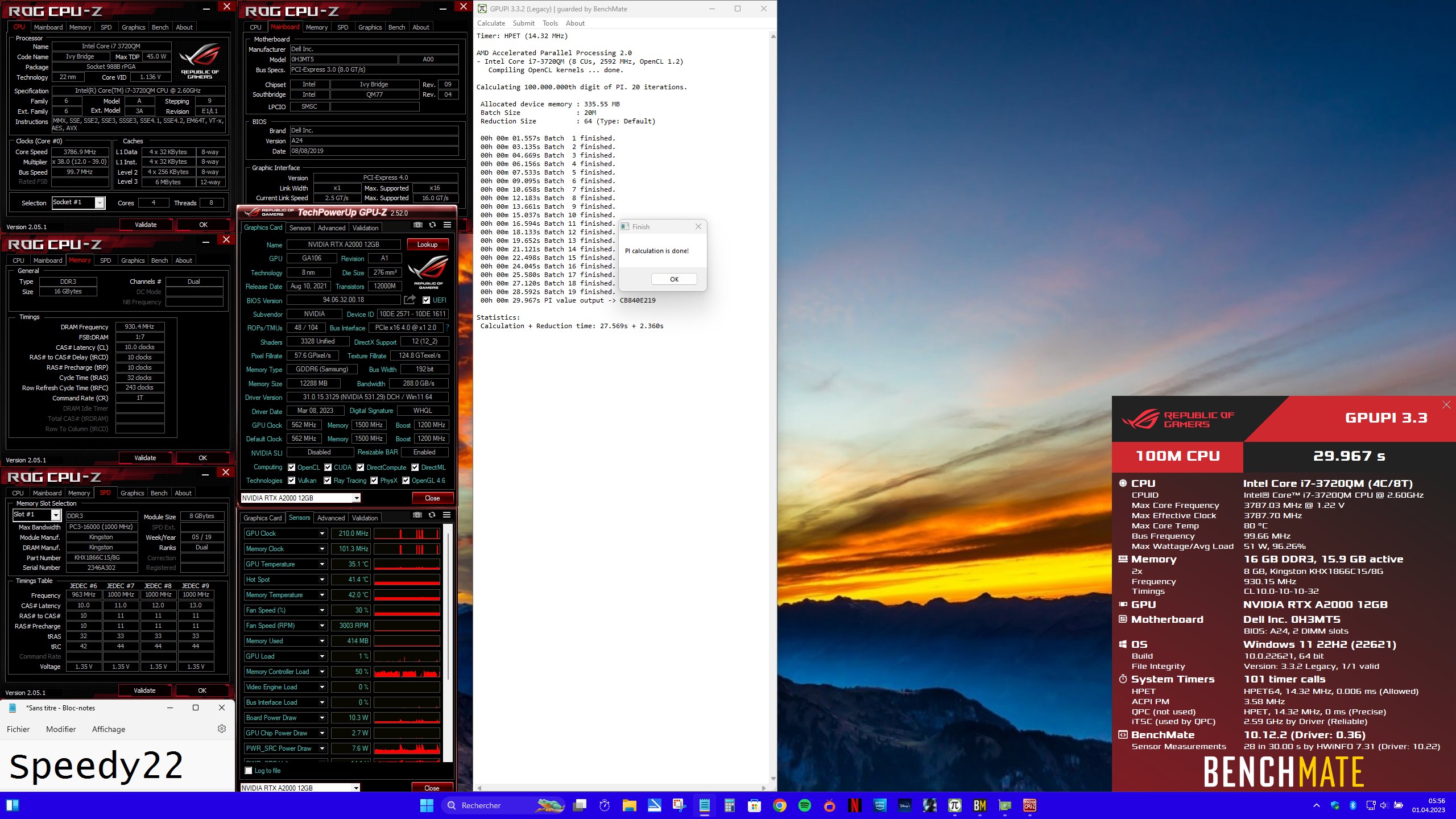Switch to BenchMate via BM taskbar icon
1456x819 pixels.
[980, 805]
